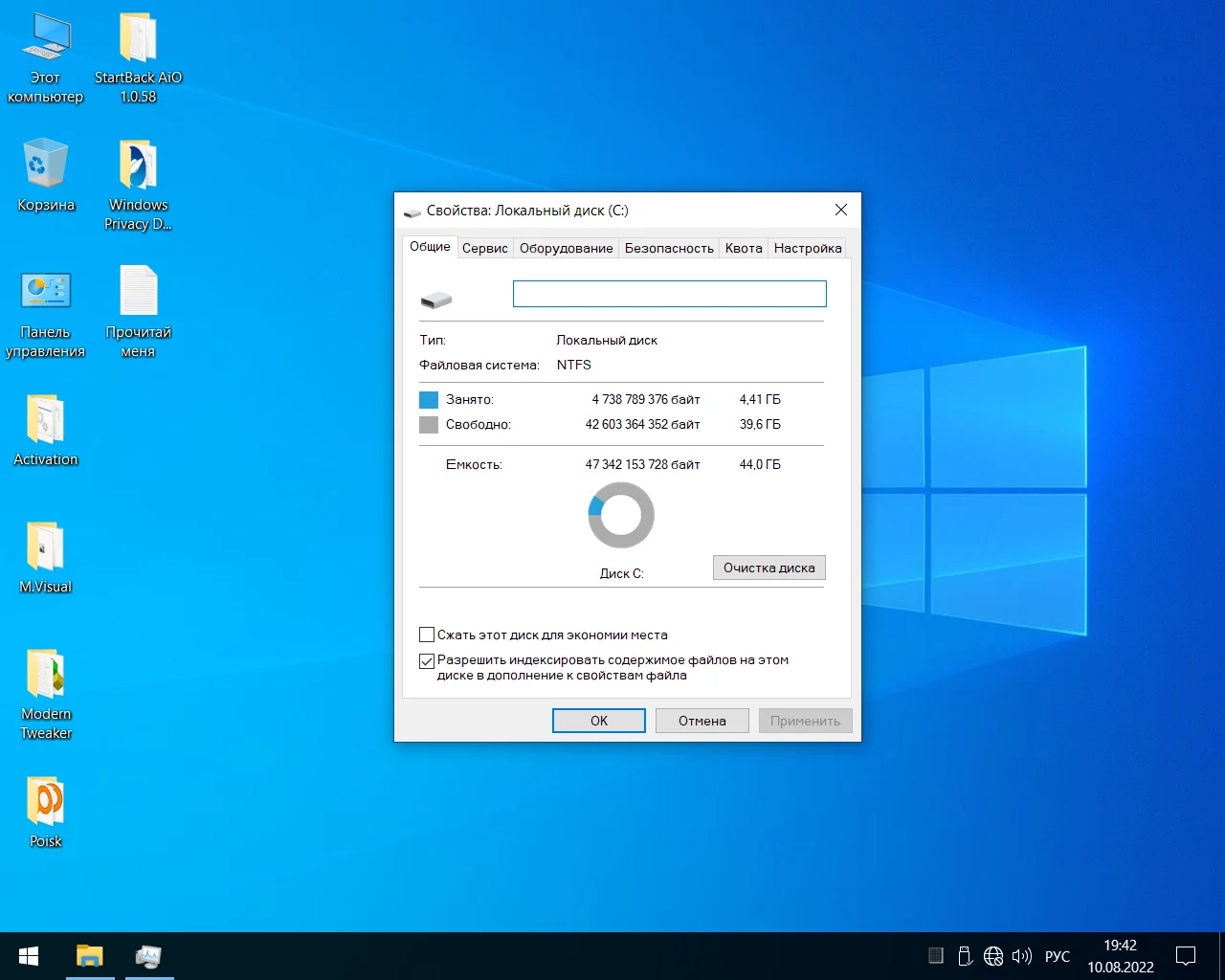Click the volume speaker tray icon
The height and width of the screenshot is (980, 1225).
click(x=1021, y=956)
